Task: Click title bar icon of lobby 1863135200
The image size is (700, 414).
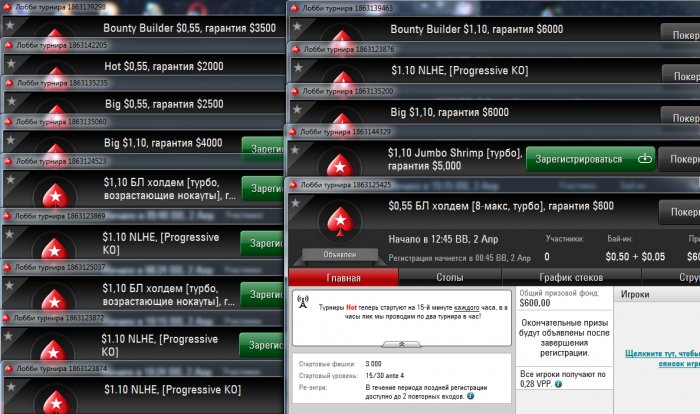Action: point(295,91)
